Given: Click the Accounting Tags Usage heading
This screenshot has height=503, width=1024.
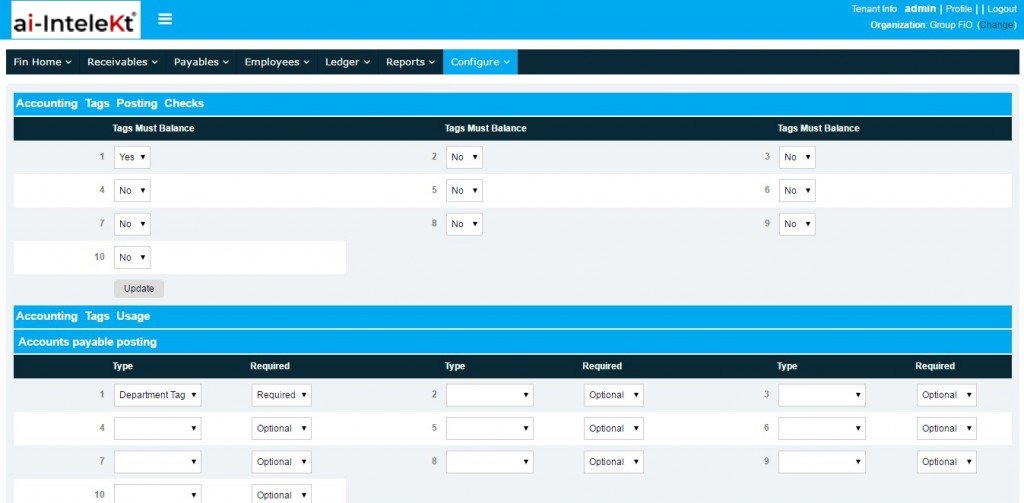Looking at the screenshot, I should coord(83,316).
